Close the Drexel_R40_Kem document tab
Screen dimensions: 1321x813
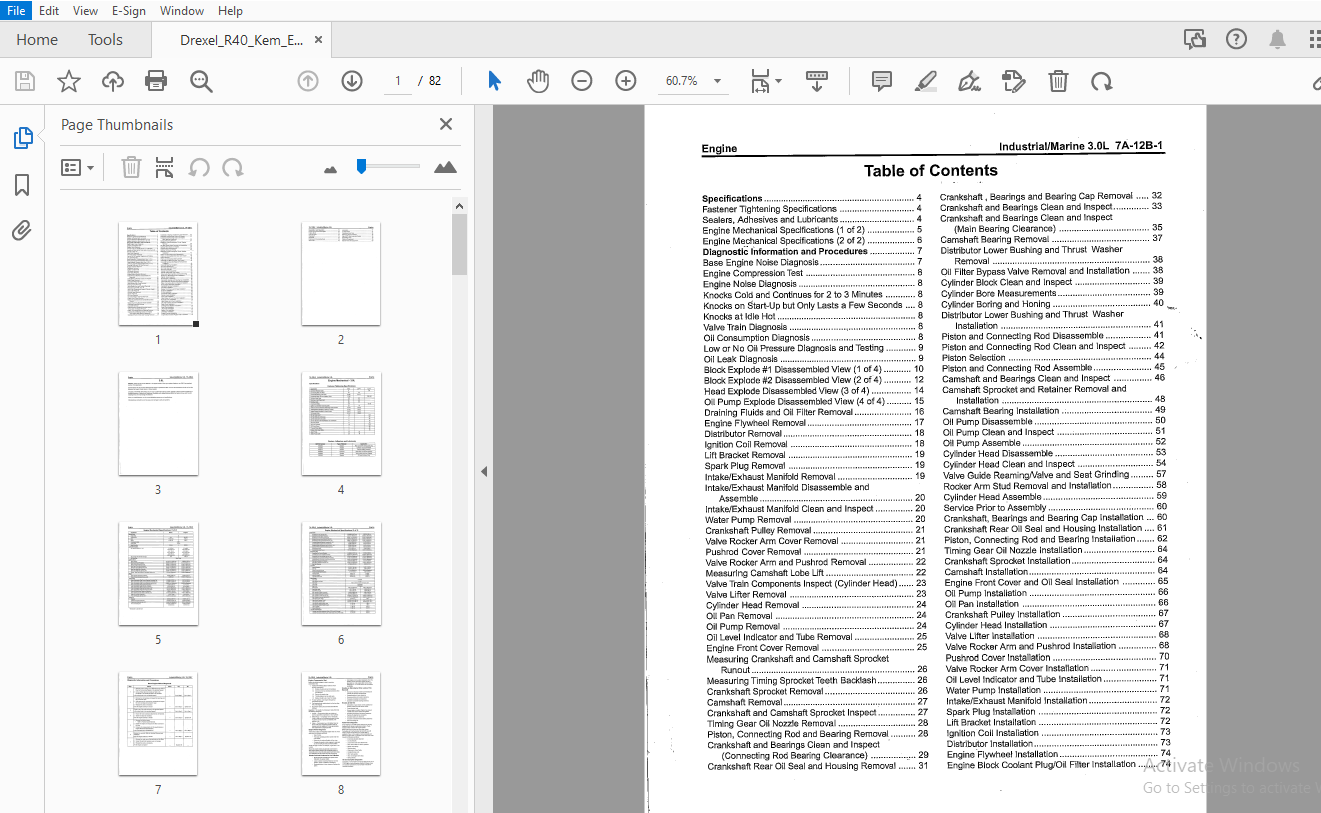318,40
